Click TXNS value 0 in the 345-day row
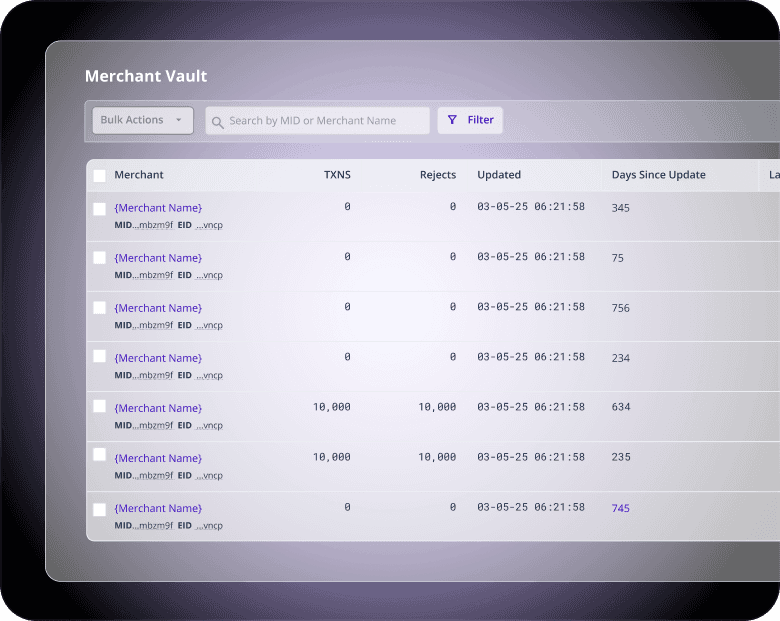The height and width of the screenshot is (621, 780). pyautogui.click(x=347, y=207)
